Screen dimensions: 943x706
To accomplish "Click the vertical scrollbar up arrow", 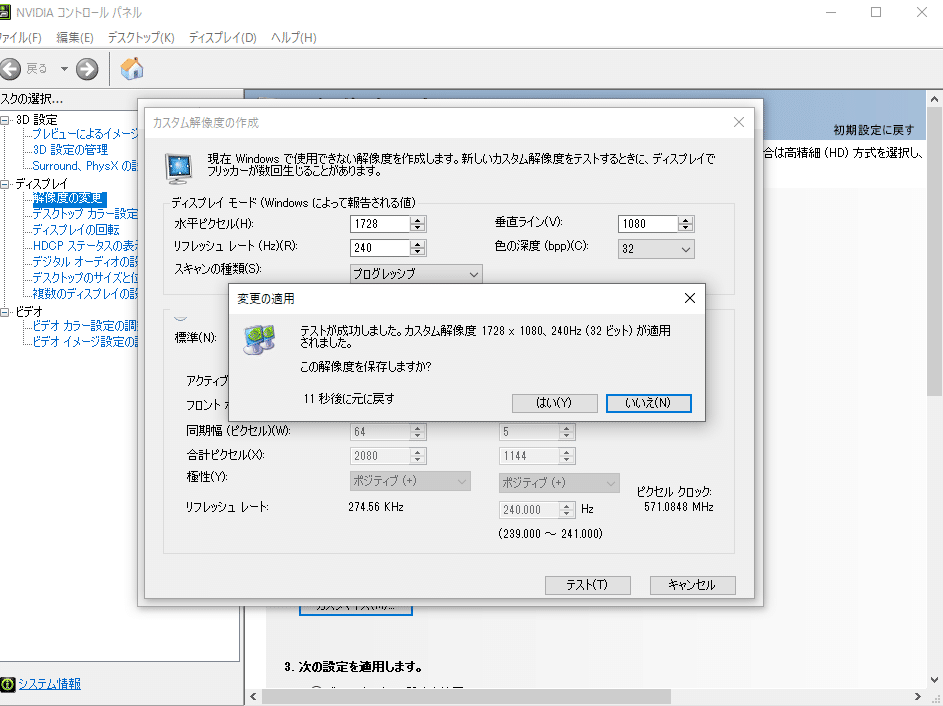I will (934, 99).
